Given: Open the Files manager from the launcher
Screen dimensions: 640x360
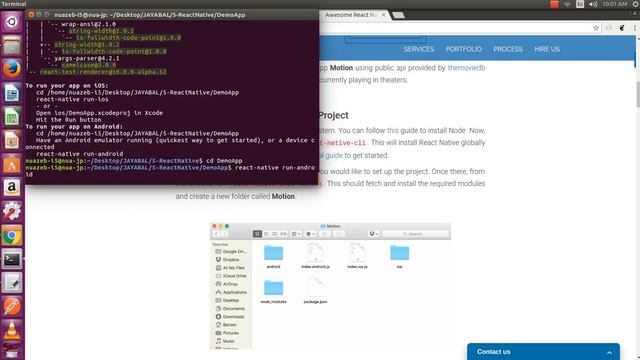Looking at the screenshot, I should coord(12,45).
